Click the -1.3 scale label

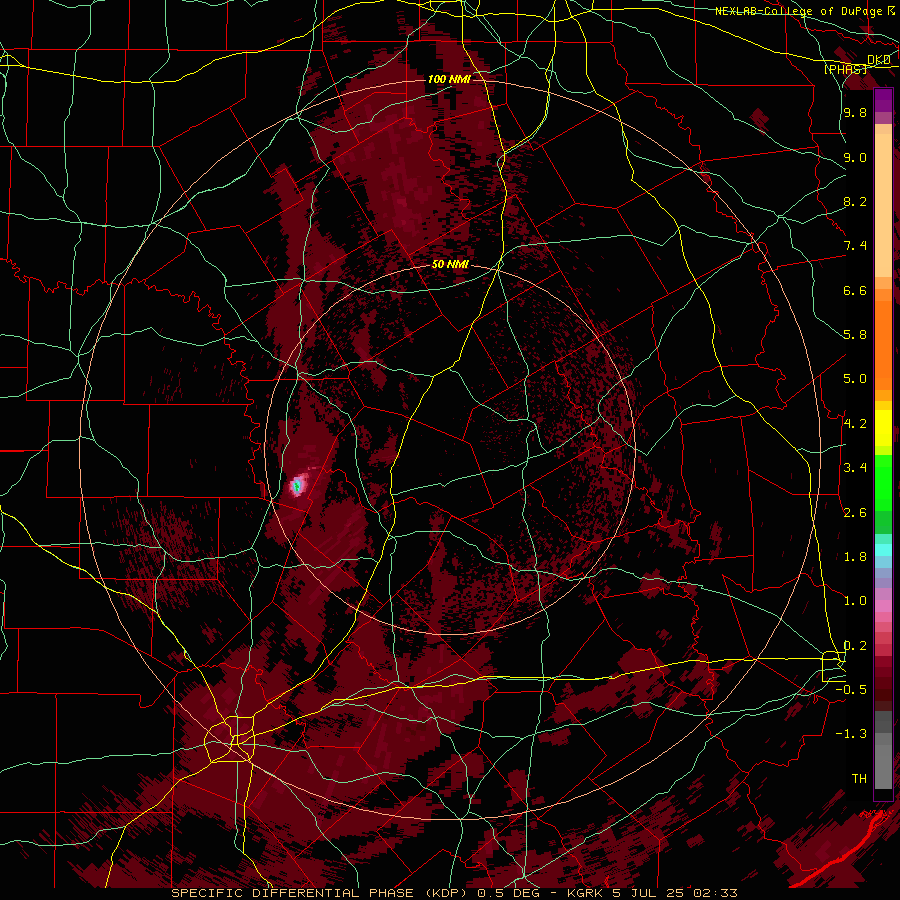point(851,734)
